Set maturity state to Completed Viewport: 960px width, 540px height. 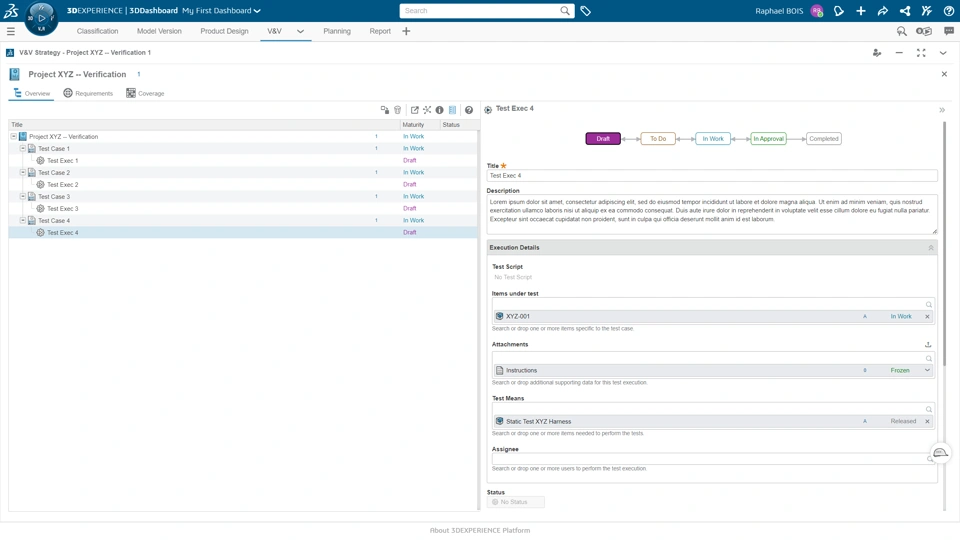pyautogui.click(x=823, y=139)
